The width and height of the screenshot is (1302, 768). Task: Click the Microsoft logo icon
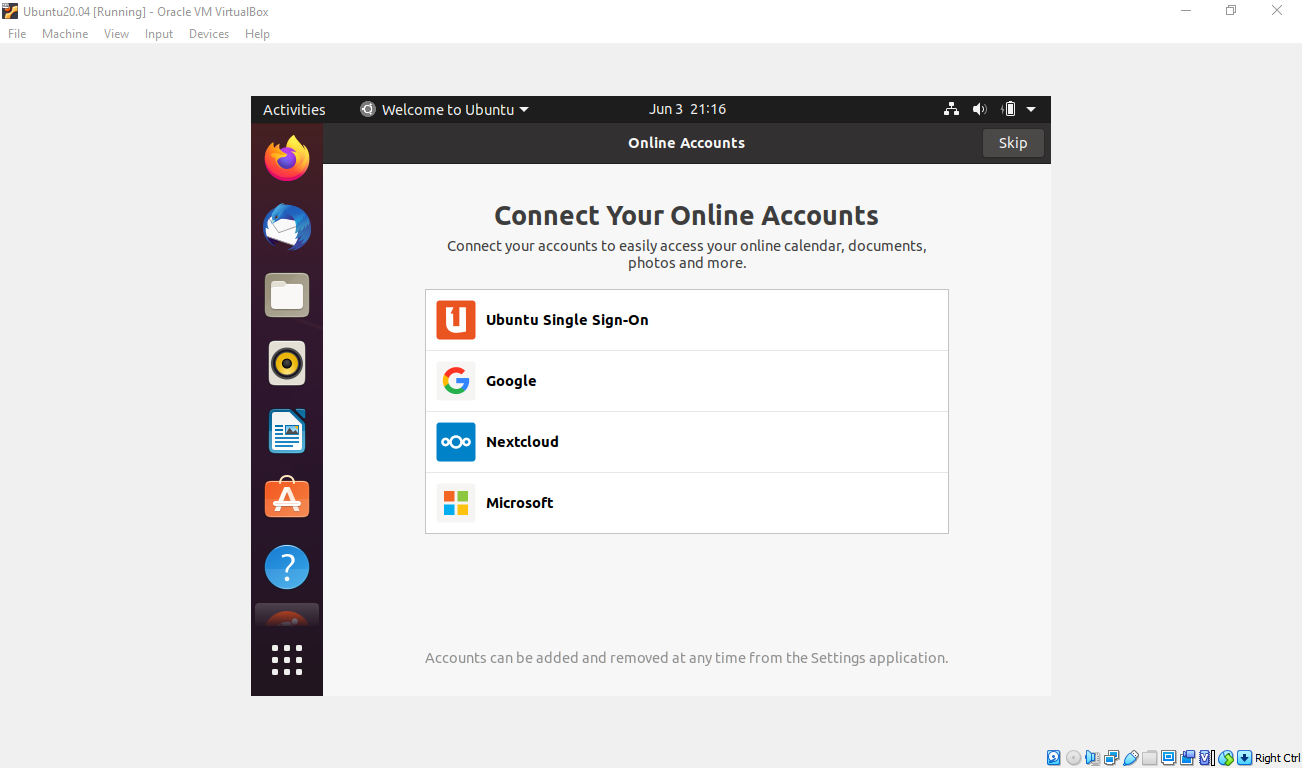point(456,503)
